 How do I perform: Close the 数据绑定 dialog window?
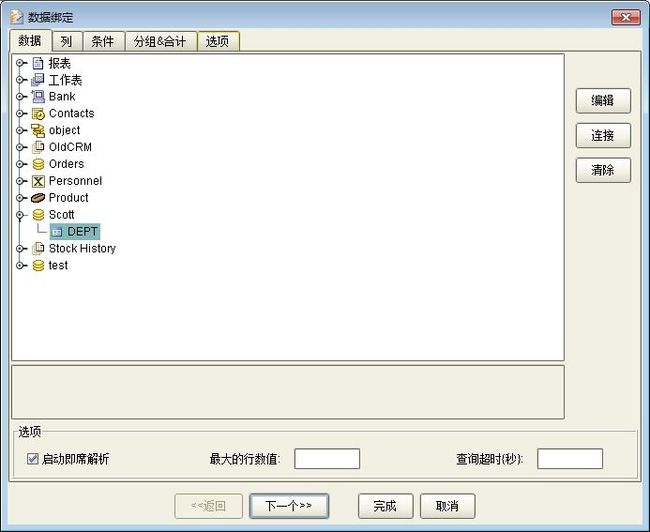(626, 17)
